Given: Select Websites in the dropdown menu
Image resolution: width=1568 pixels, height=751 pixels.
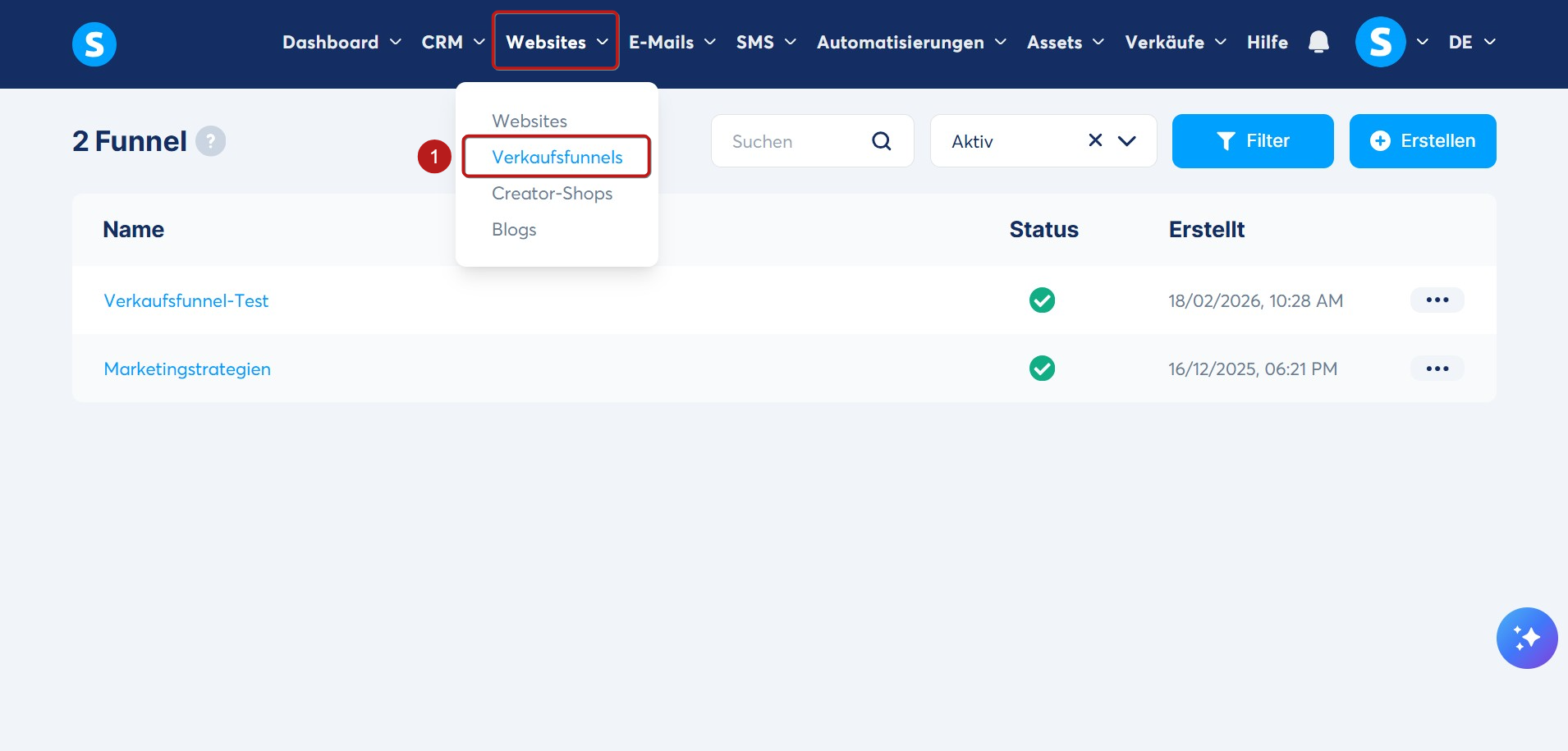Looking at the screenshot, I should pyautogui.click(x=530, y=121).
